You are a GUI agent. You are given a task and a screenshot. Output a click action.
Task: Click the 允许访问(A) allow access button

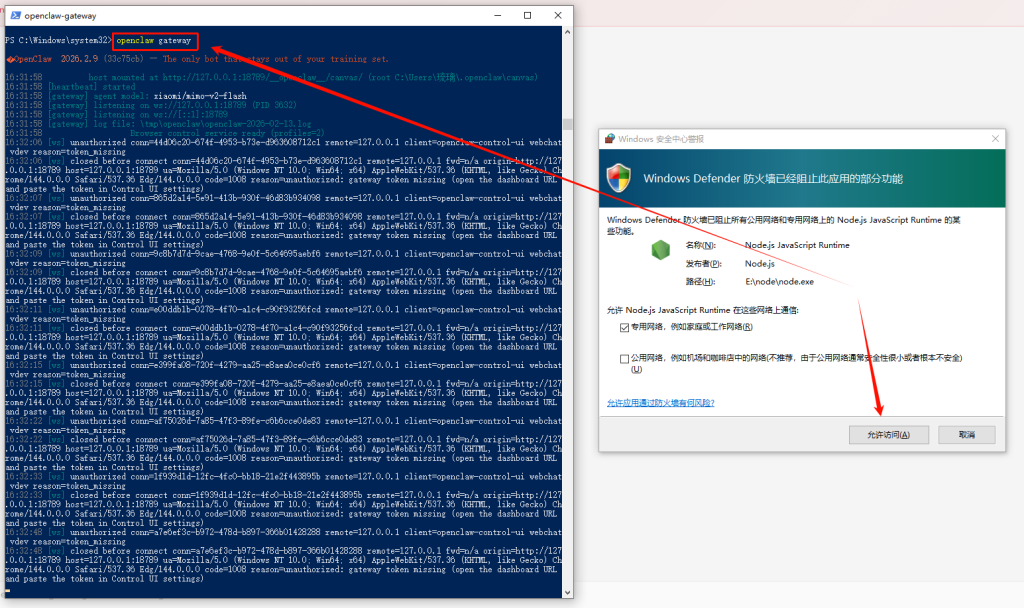click(x=887, y=434)
